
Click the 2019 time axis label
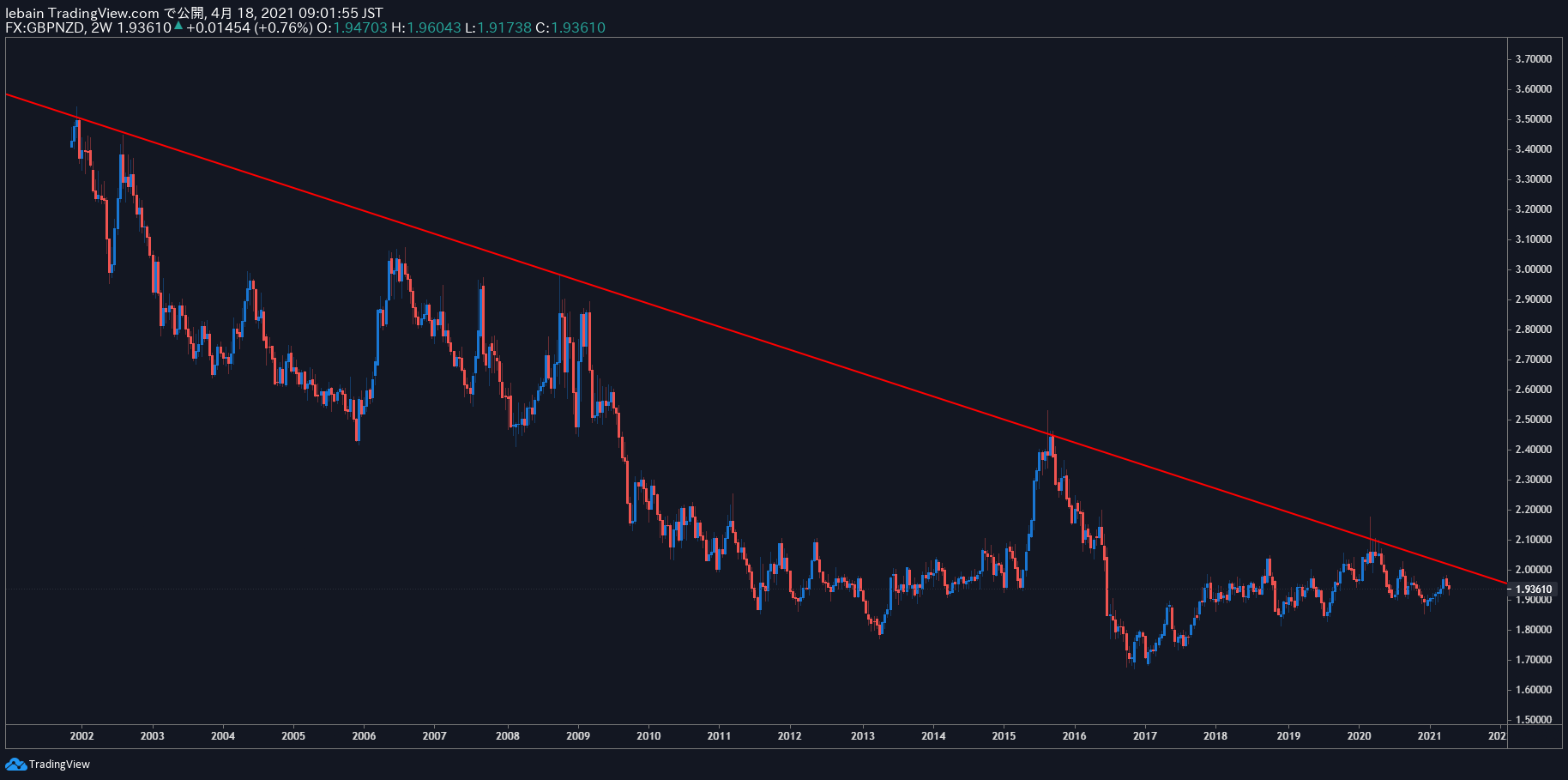coord(1288,736)
